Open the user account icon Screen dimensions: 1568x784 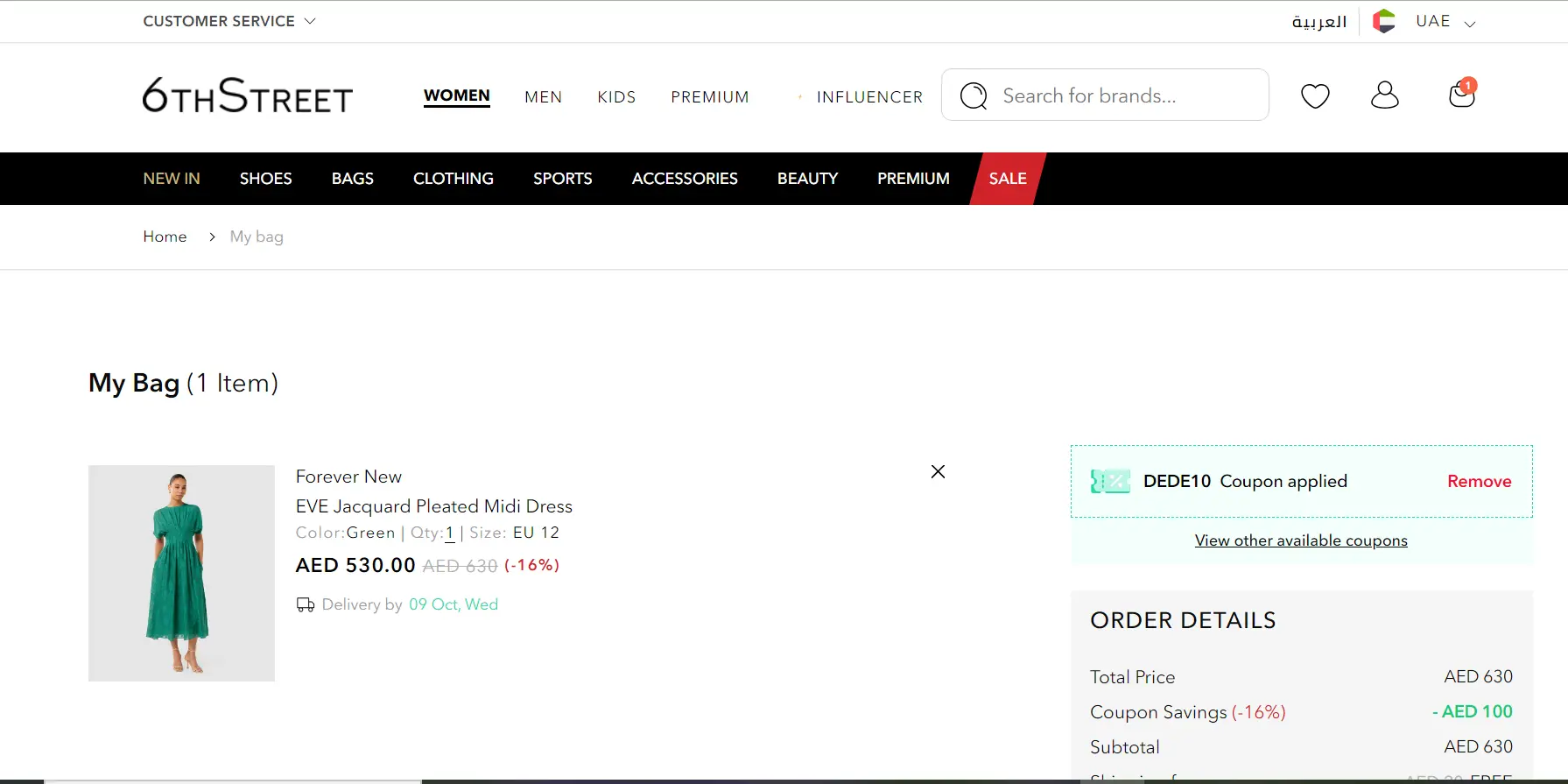coord(1385,95)
